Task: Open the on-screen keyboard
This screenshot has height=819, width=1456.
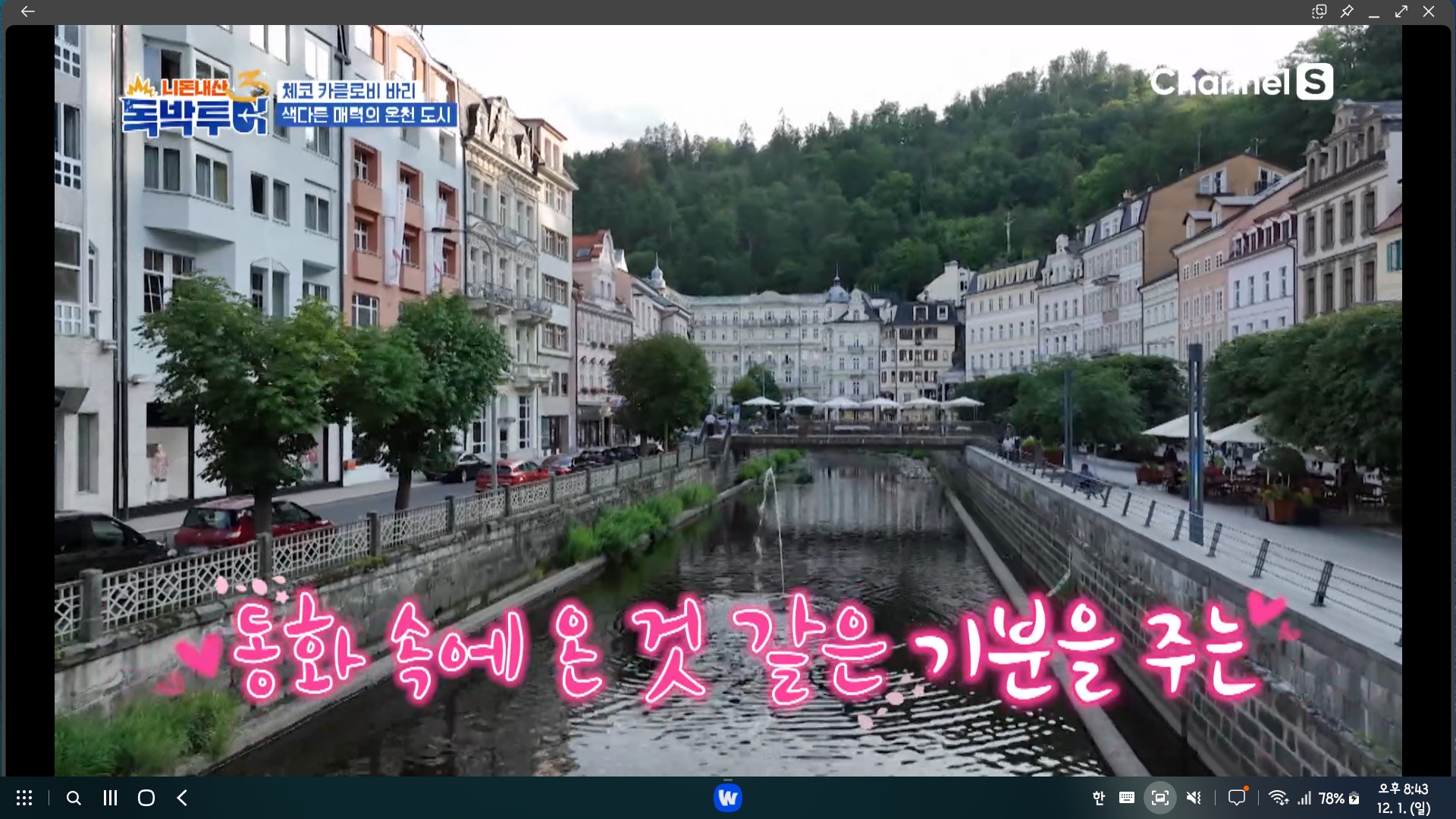Action: coord(1127,798)
